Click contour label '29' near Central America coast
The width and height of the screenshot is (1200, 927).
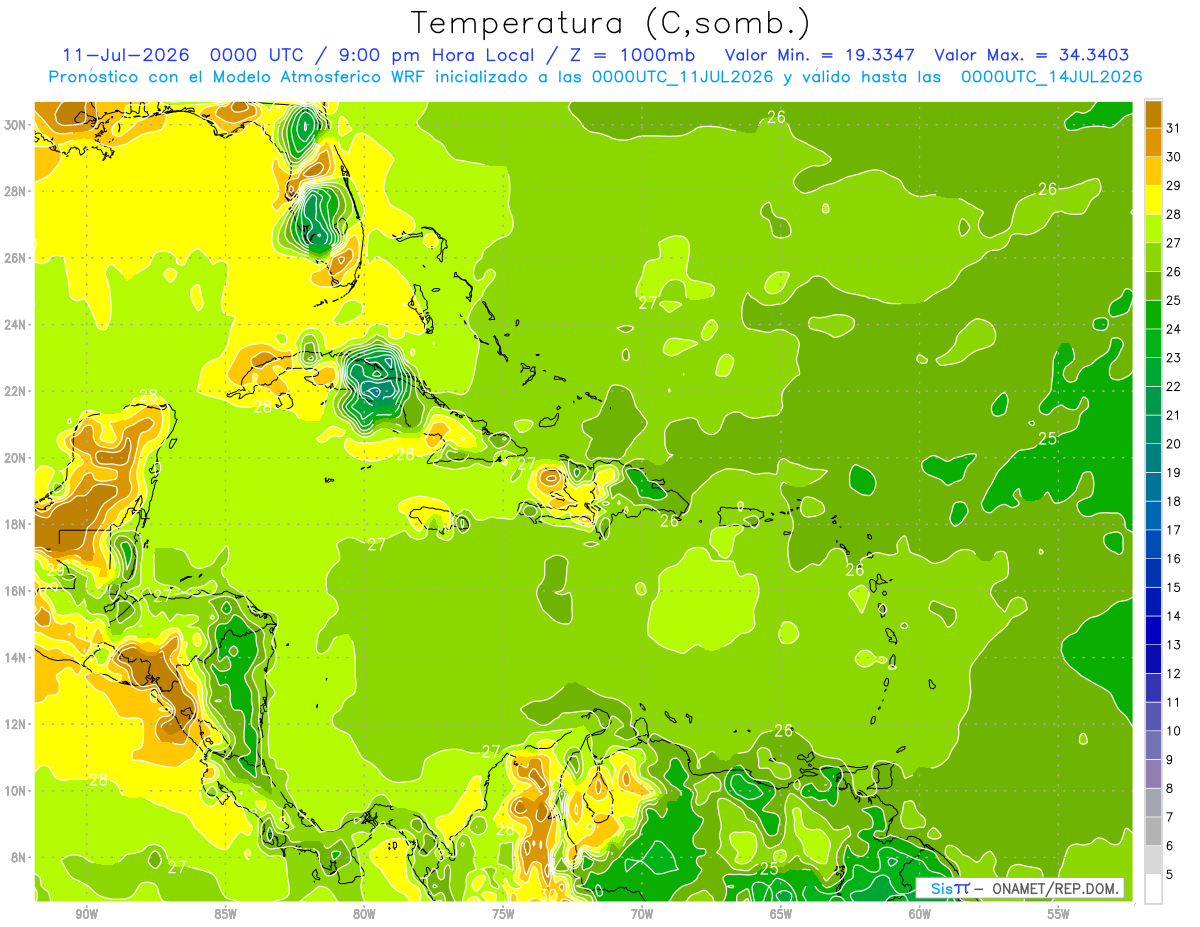(x=56, y=570)
